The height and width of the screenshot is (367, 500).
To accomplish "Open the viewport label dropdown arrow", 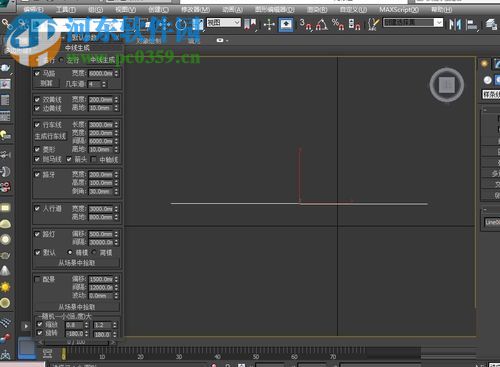I will click(x=227, y=40).
